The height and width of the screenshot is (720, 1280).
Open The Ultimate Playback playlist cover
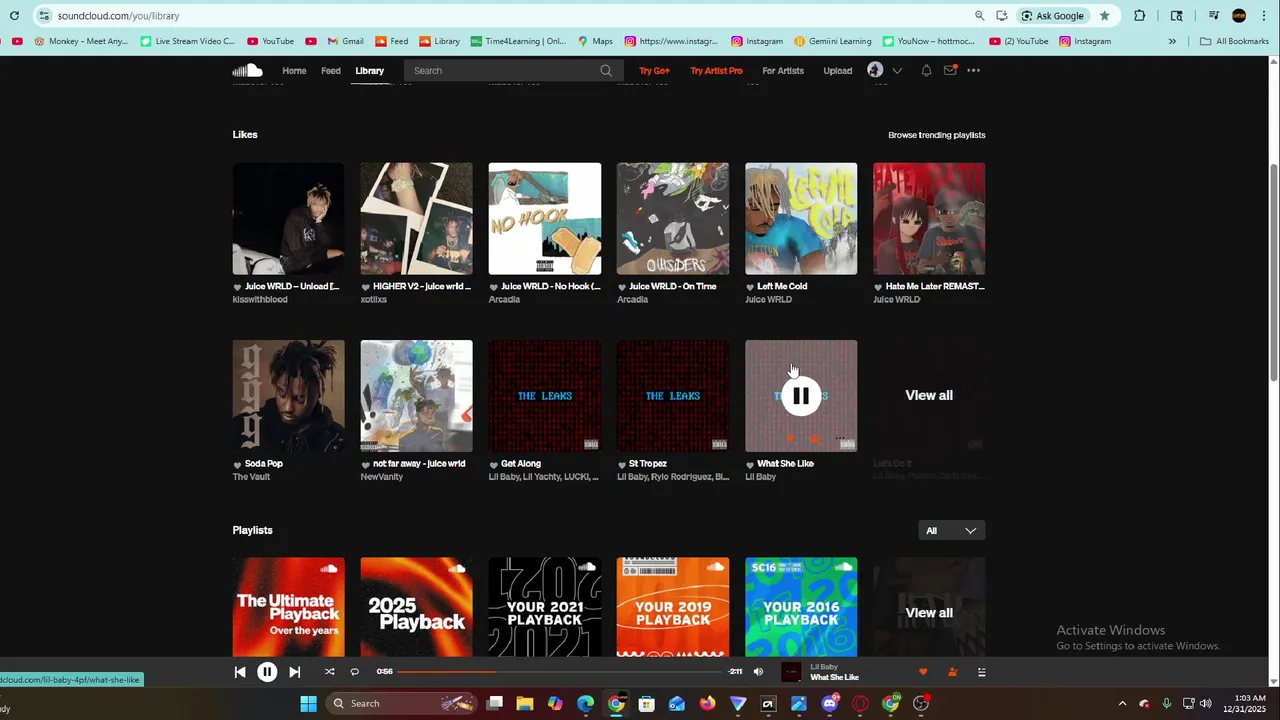pyautogui.click(x=288, y=607)
